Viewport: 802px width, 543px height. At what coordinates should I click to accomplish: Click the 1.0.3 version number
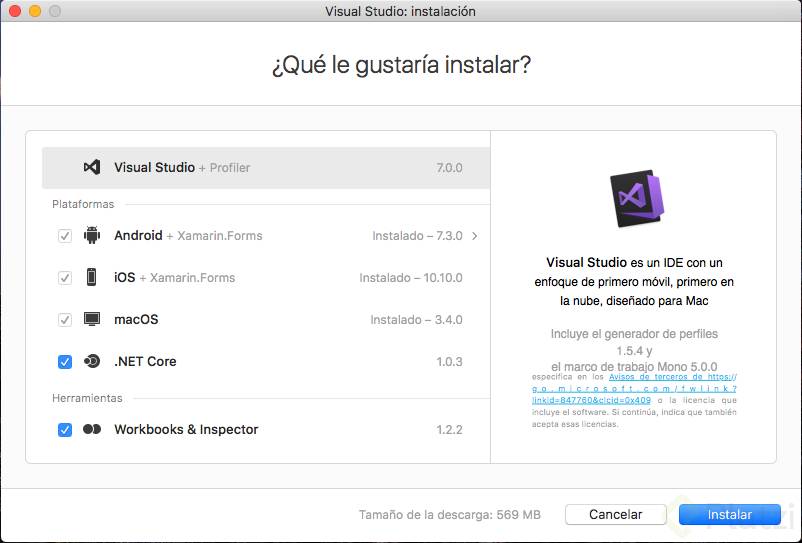(x=449, y=361)
